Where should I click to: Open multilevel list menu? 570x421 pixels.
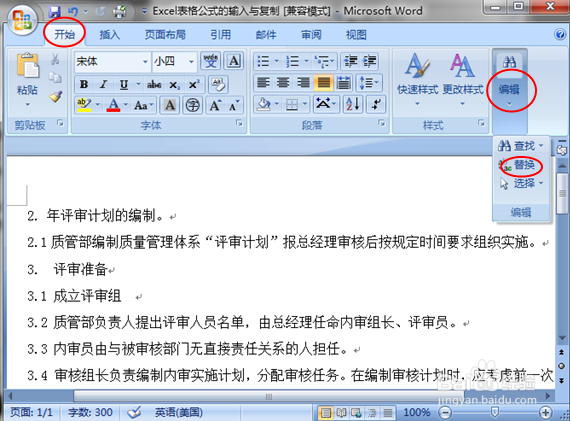click(324, 61)
